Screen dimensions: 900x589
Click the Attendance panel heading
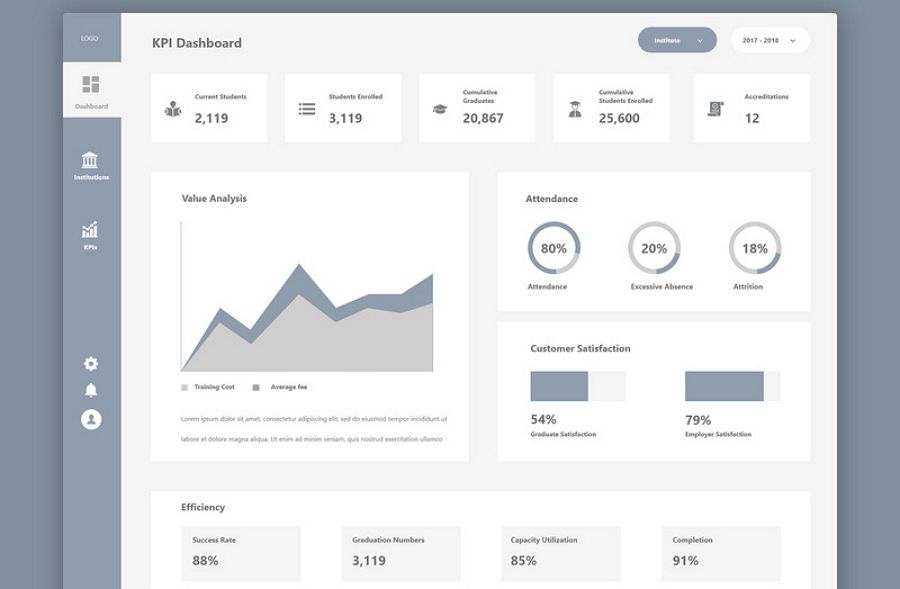tap(552, 199)
